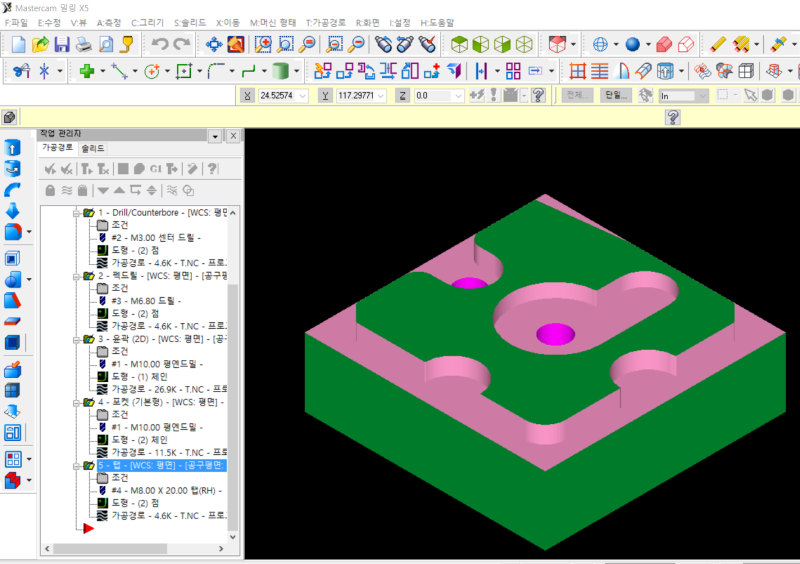
Task: Click the Print icon in toolbar
Action: (x=83, y=44)
